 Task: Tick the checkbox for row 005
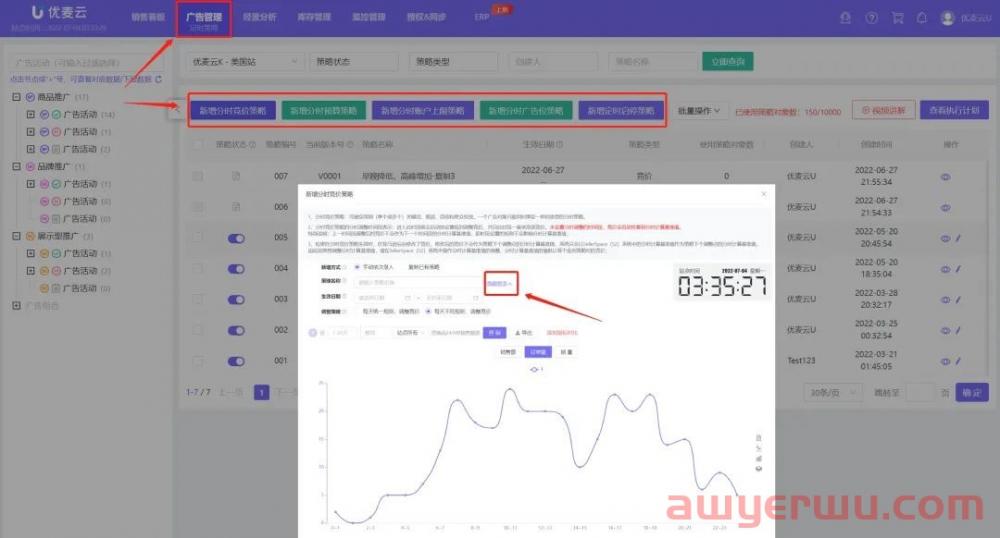coord(198,237)
